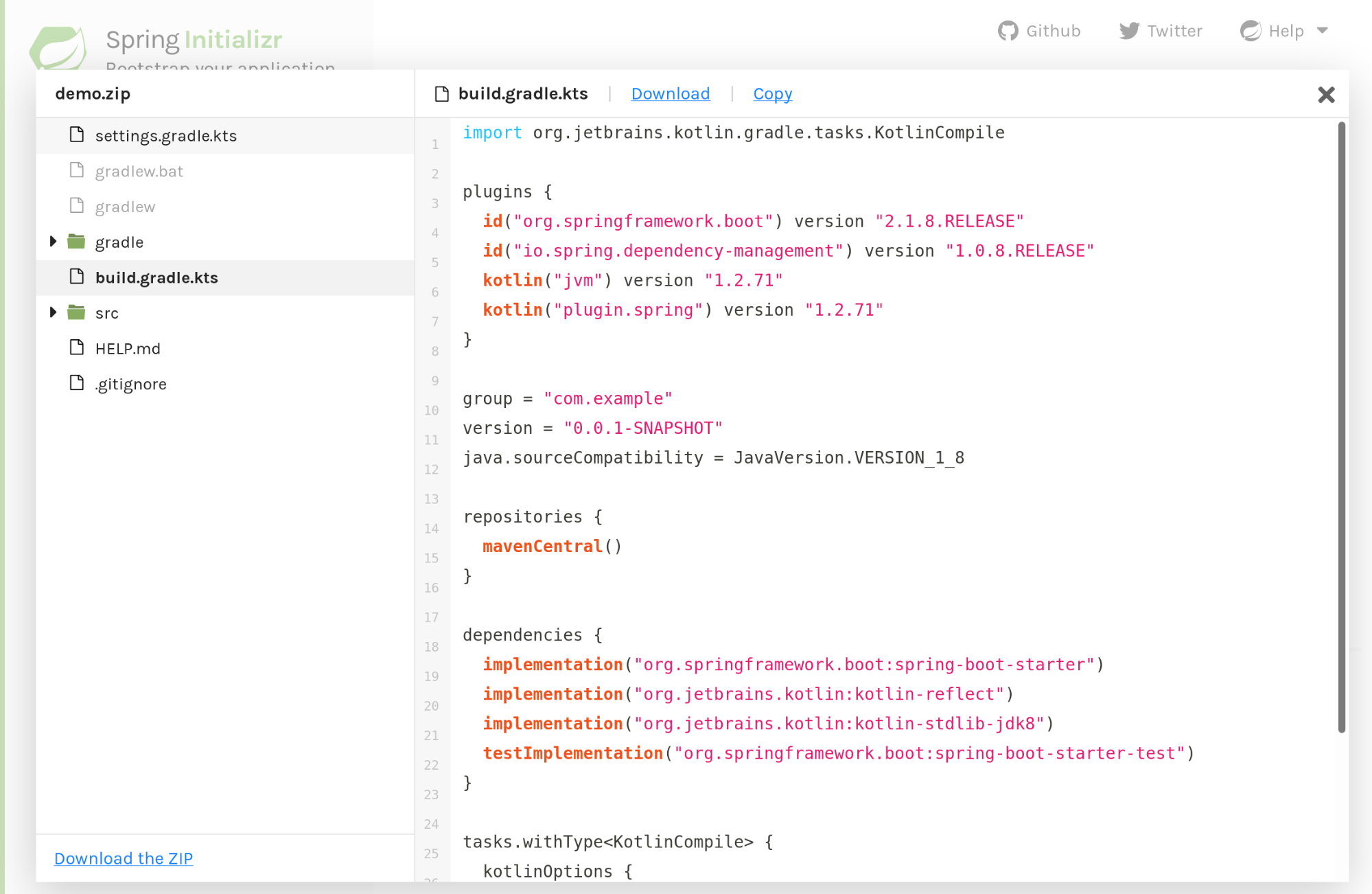
Task: Toggle the gradlew.bat file selection
Action: coord(140,171)
